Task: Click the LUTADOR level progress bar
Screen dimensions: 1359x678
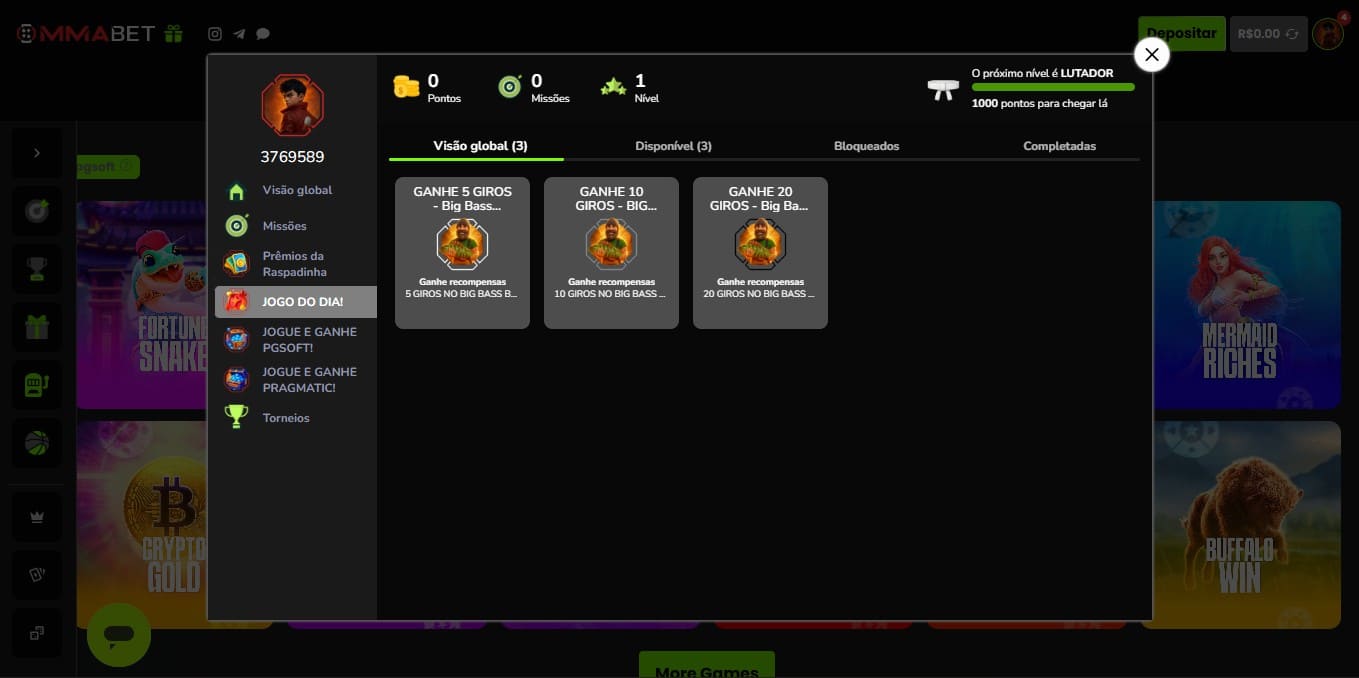Action: tap(1053, 88)
